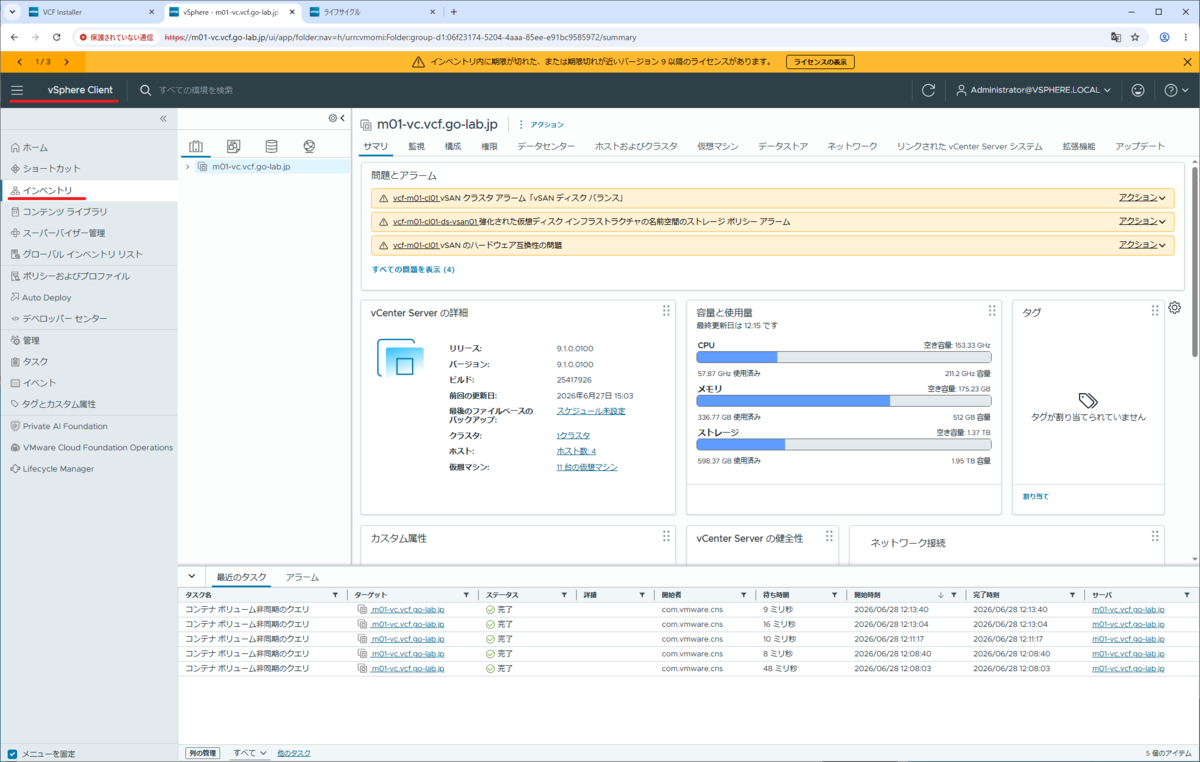Screen dimensions: 1200x762
Task: Click the CPU usage bar
Action: click(844, 357)
